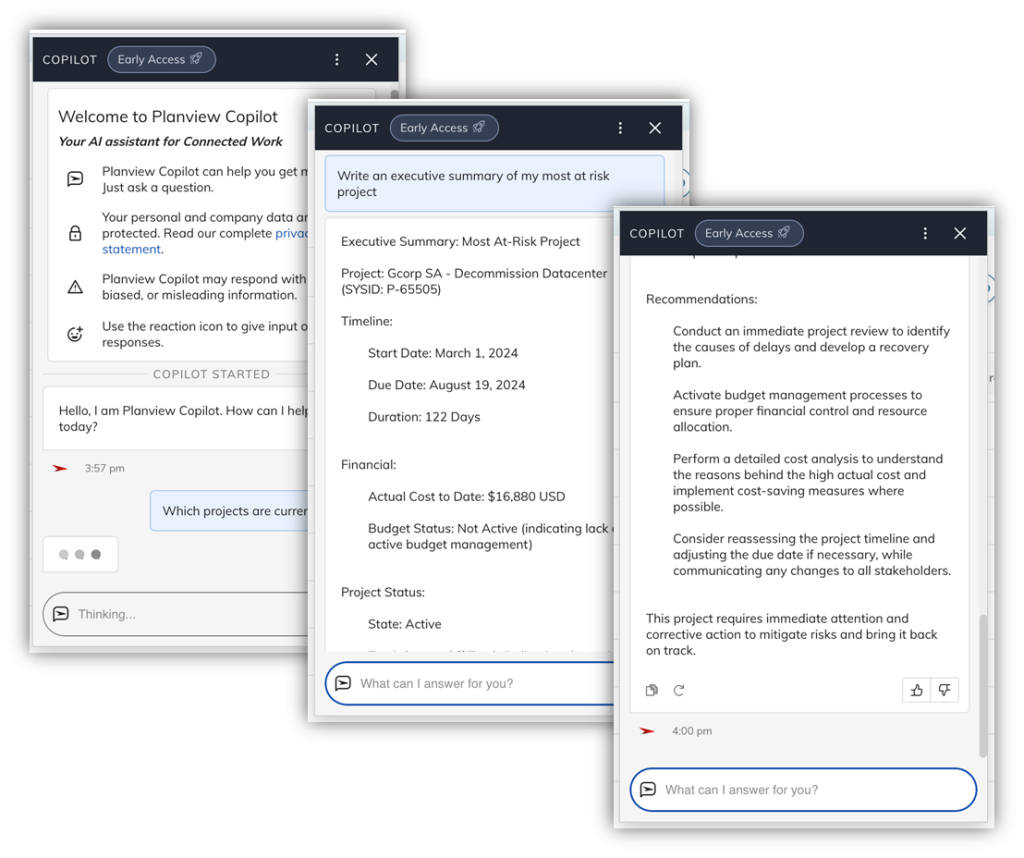Click the 'Thinking...' input field
The height and width of the screenshot is (858, 1024).
click(176, 614)
